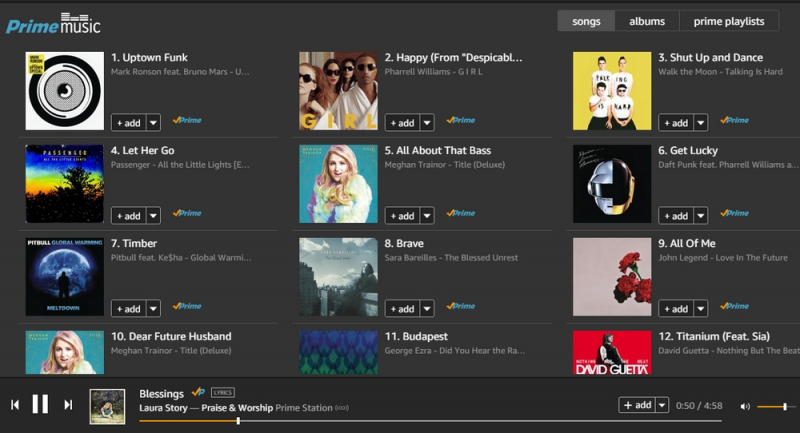
Task: Open song title '10. Dear Future Husband'
Action: tap(171, 336)
